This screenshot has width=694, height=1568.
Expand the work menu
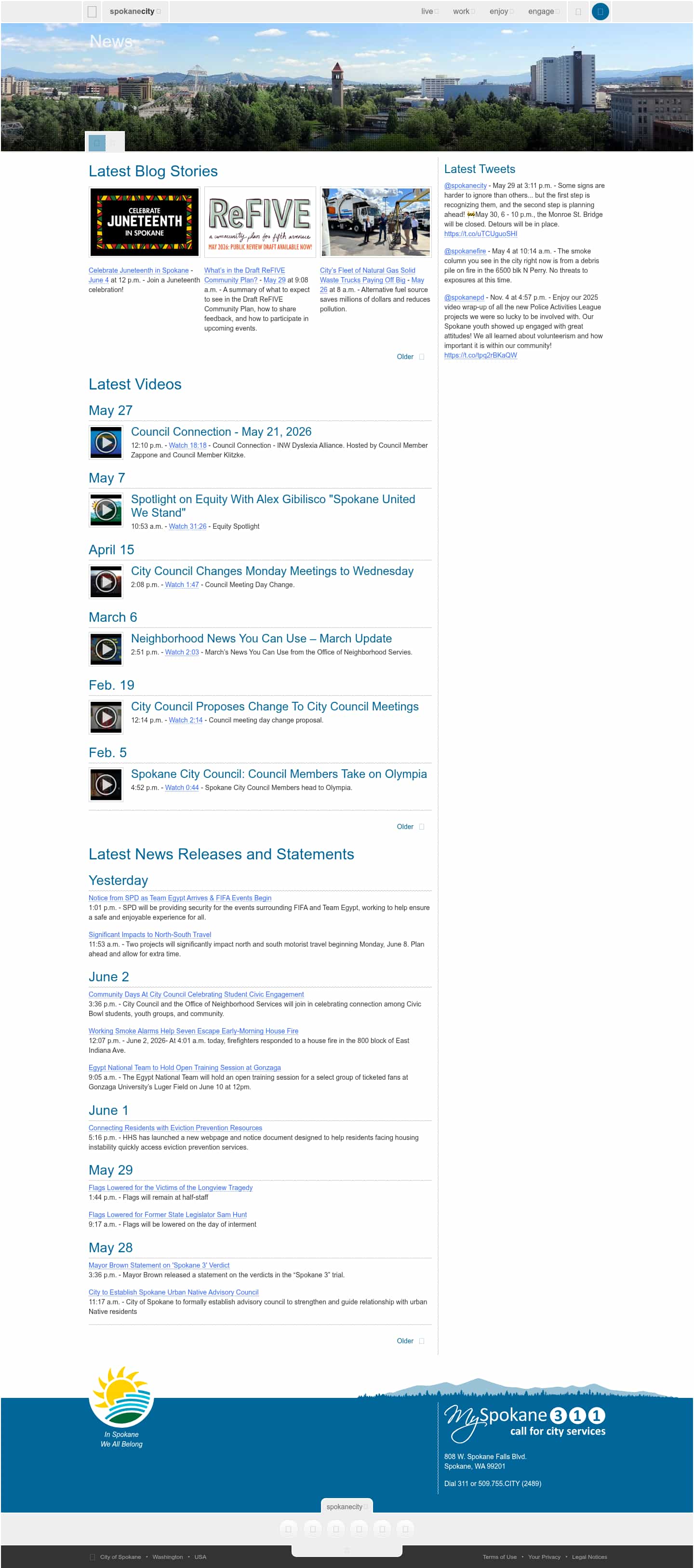[464, 12]
